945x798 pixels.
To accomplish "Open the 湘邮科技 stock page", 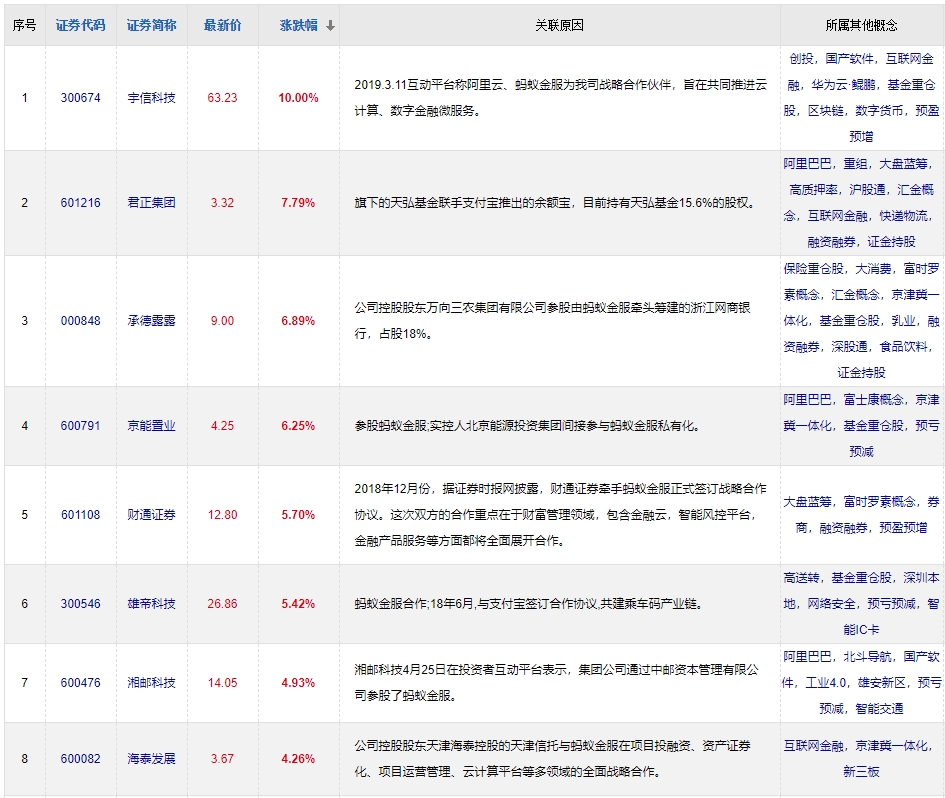I will [x=151, y=682].
